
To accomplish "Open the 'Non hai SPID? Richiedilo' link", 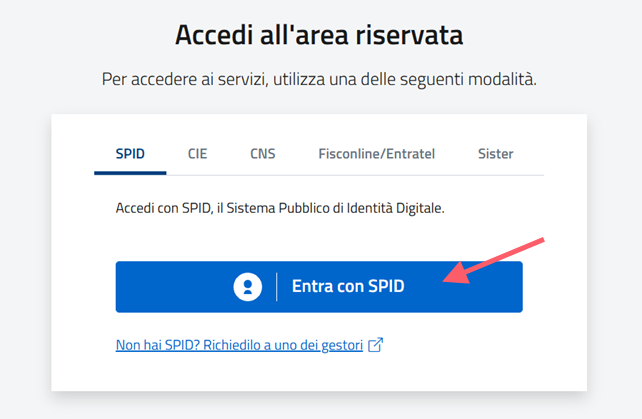I will [x=239, y=345].
